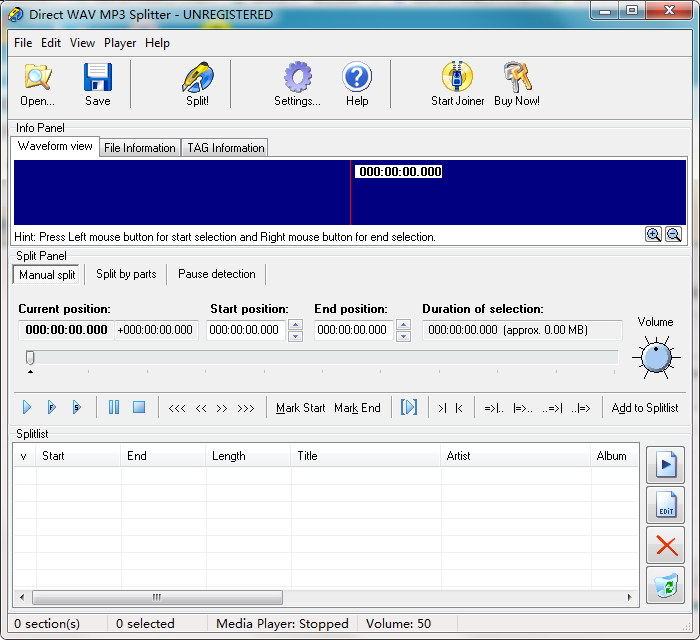
Task: Open the Help menu
Action: [x=157, y=43]
